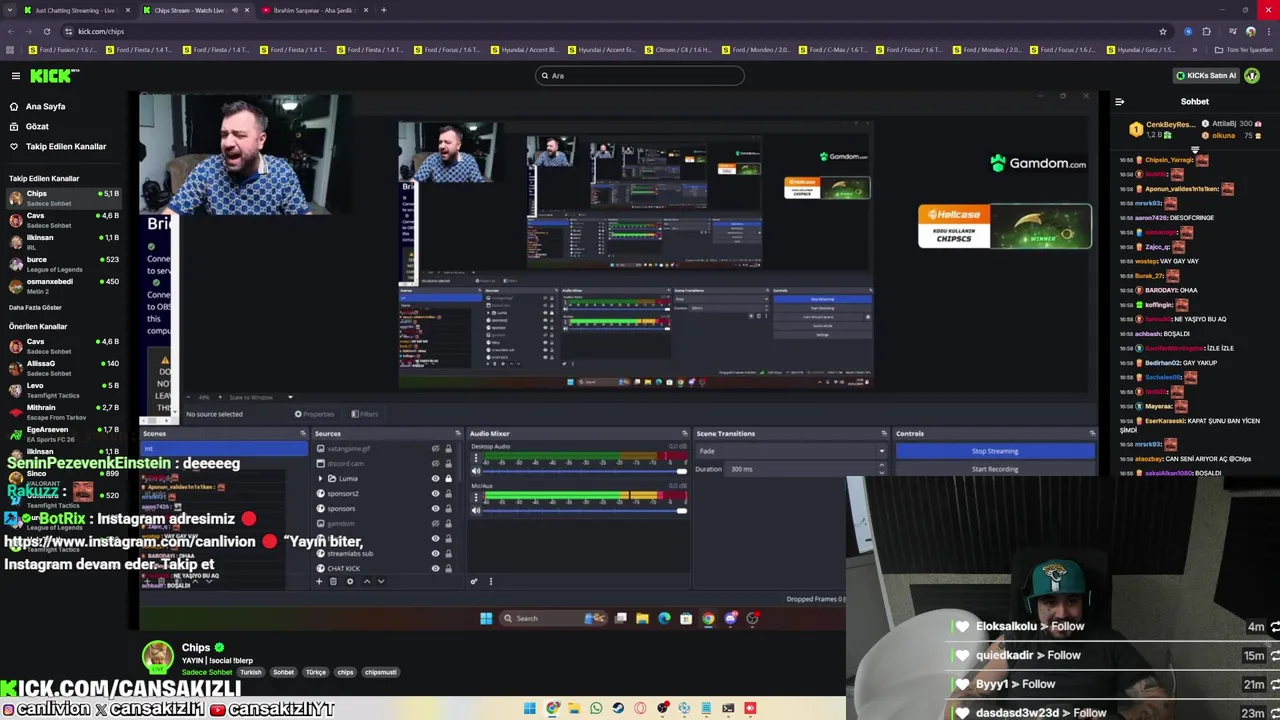The width and height of the screenshot is (1280, 720).
Task: Lock the sponsors2 source
Action: [x=448, y=494]
